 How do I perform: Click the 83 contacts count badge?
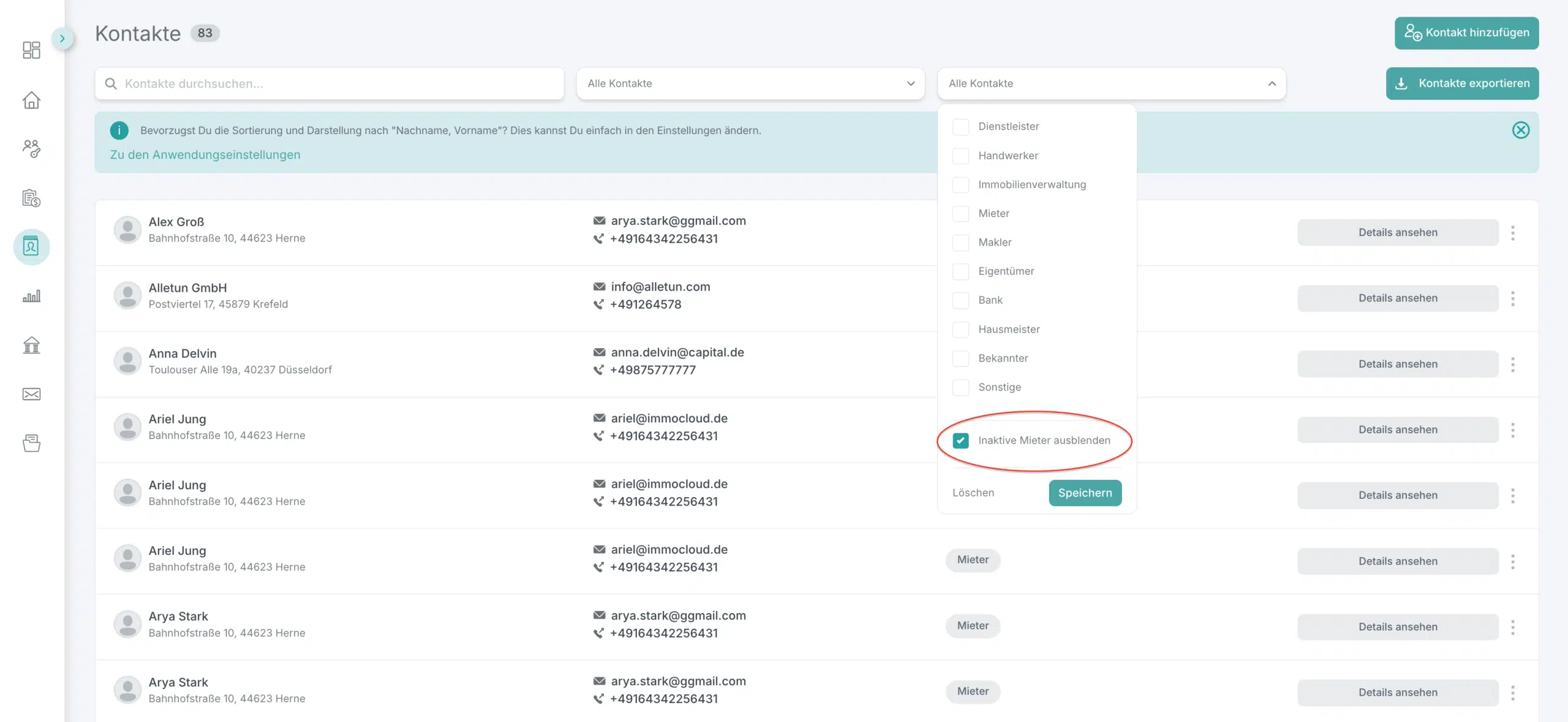[205, 33]
